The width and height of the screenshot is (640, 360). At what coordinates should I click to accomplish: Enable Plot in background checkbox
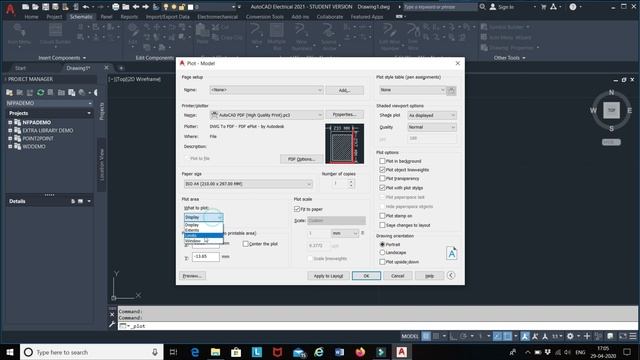[x=382, y=161]
